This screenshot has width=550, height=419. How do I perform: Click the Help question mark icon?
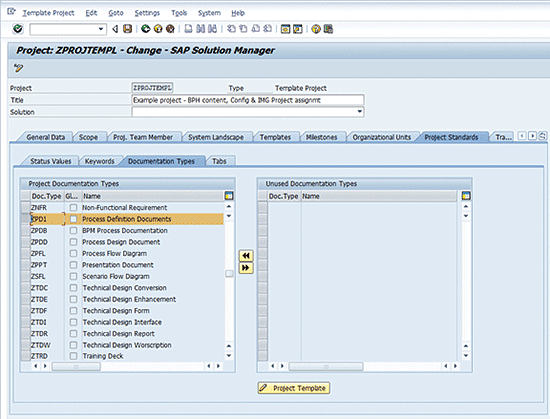[316, 29]
